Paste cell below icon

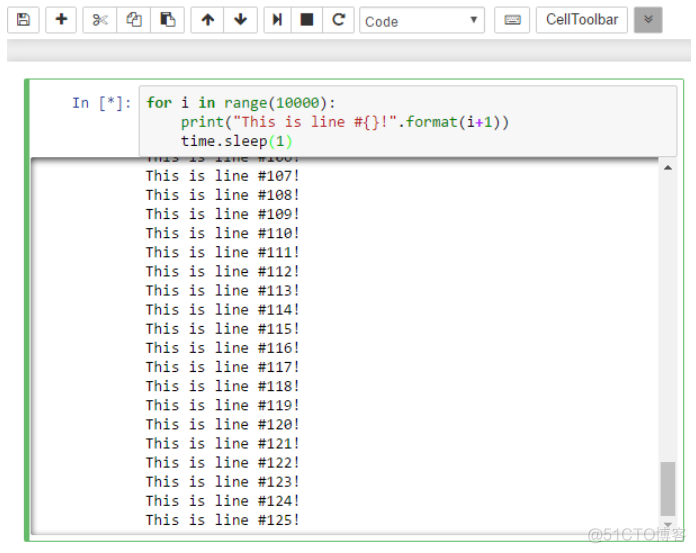[x=167, y=20]
